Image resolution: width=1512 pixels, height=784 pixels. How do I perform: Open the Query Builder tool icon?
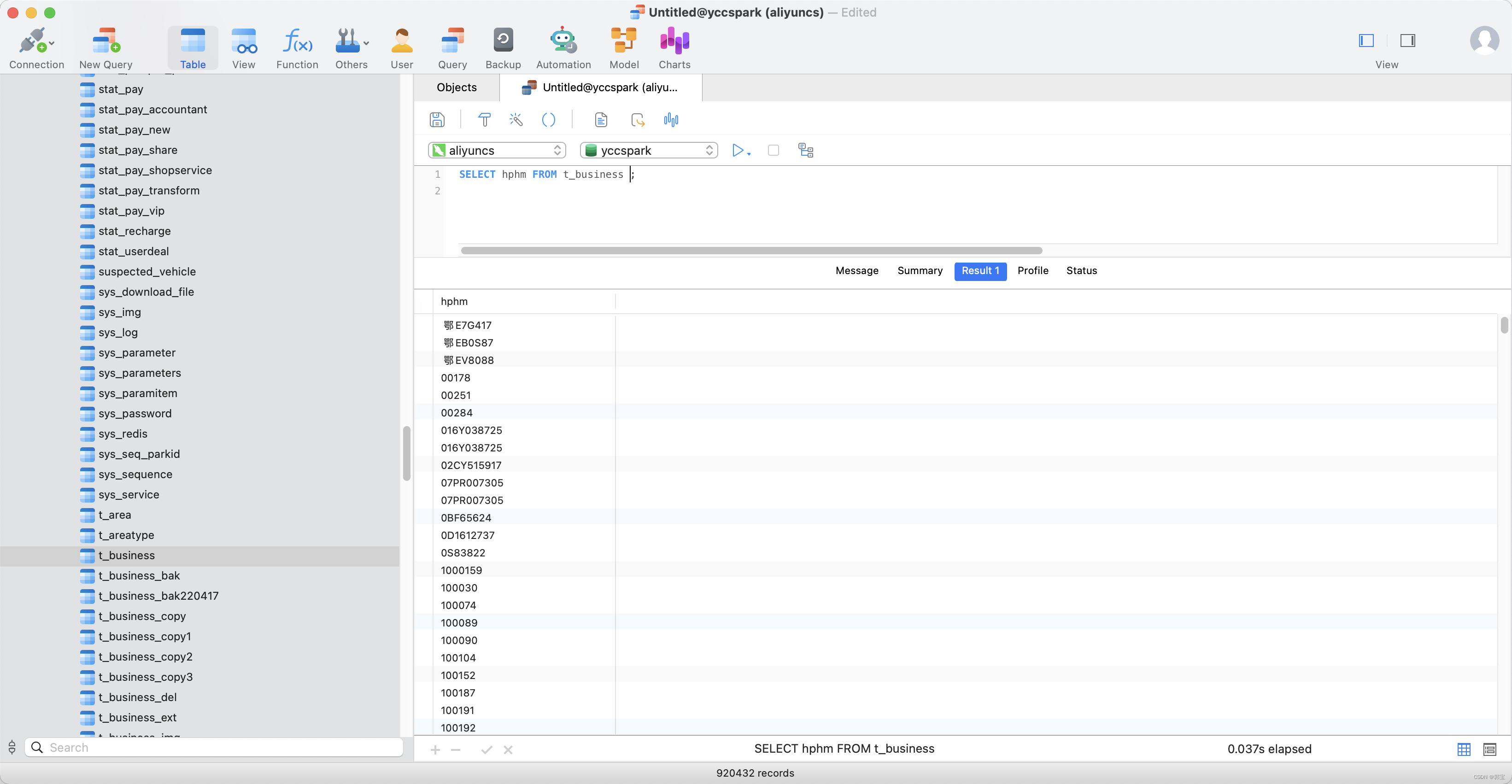484,120
